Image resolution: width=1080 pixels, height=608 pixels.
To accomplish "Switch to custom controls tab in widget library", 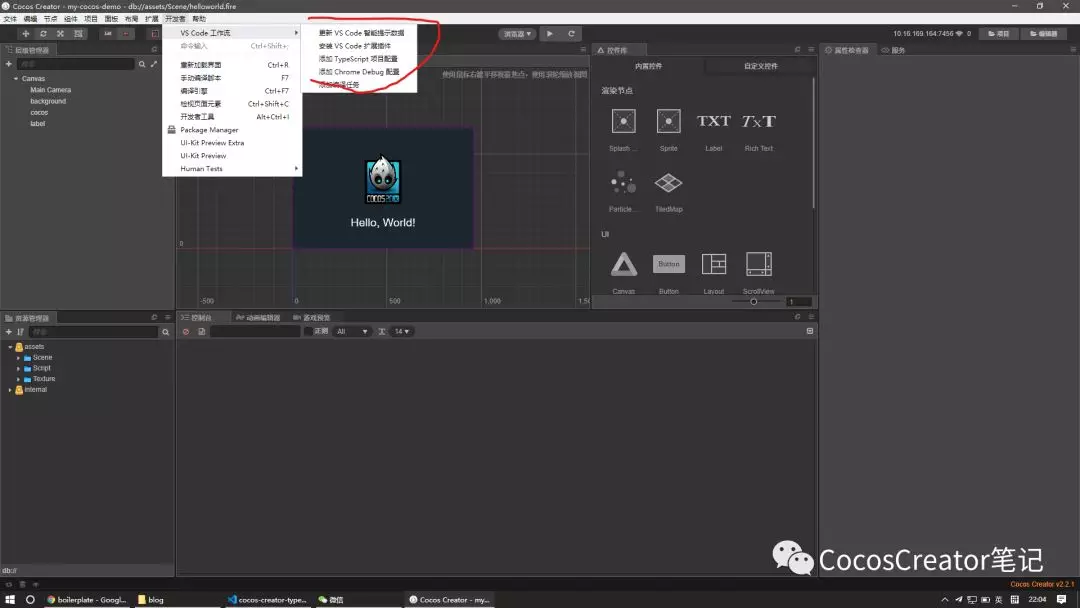I will click(x=760, y=66).
